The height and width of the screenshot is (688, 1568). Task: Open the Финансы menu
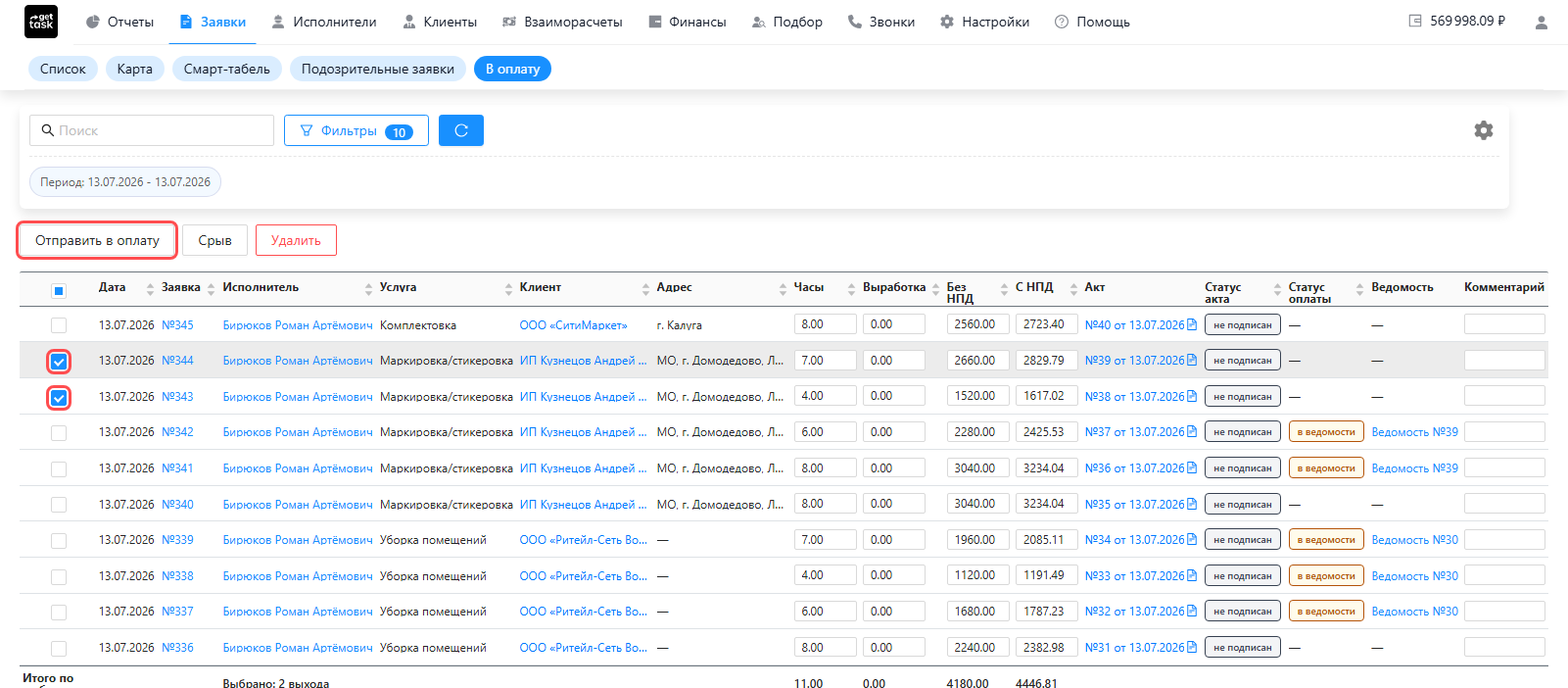688,22
